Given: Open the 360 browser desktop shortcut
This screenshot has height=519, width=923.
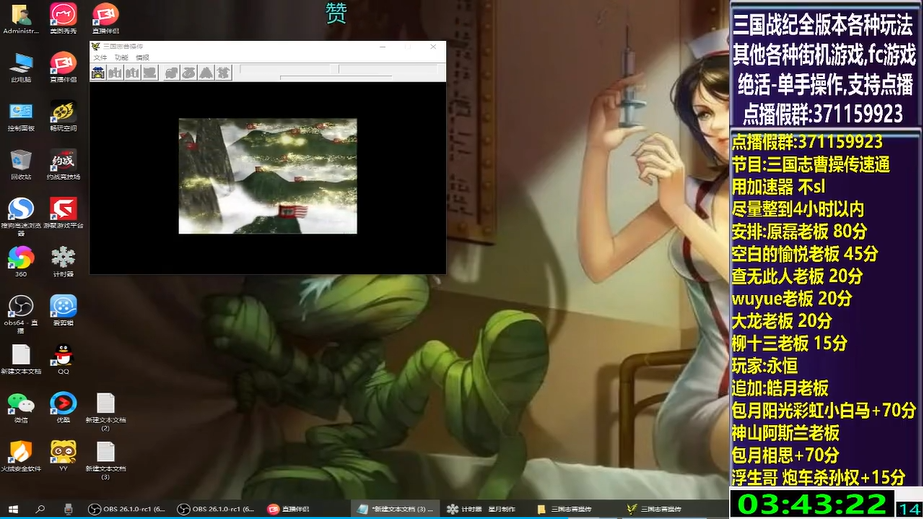Looking at the screenshot, I should (21, 262).
